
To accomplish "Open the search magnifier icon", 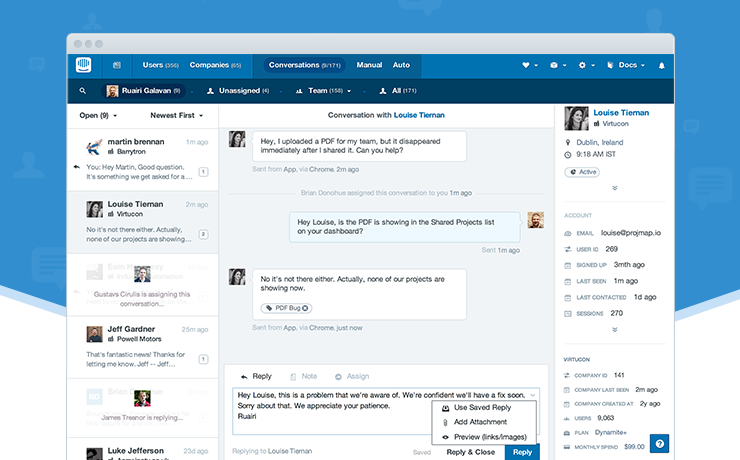I will [83, 91].
